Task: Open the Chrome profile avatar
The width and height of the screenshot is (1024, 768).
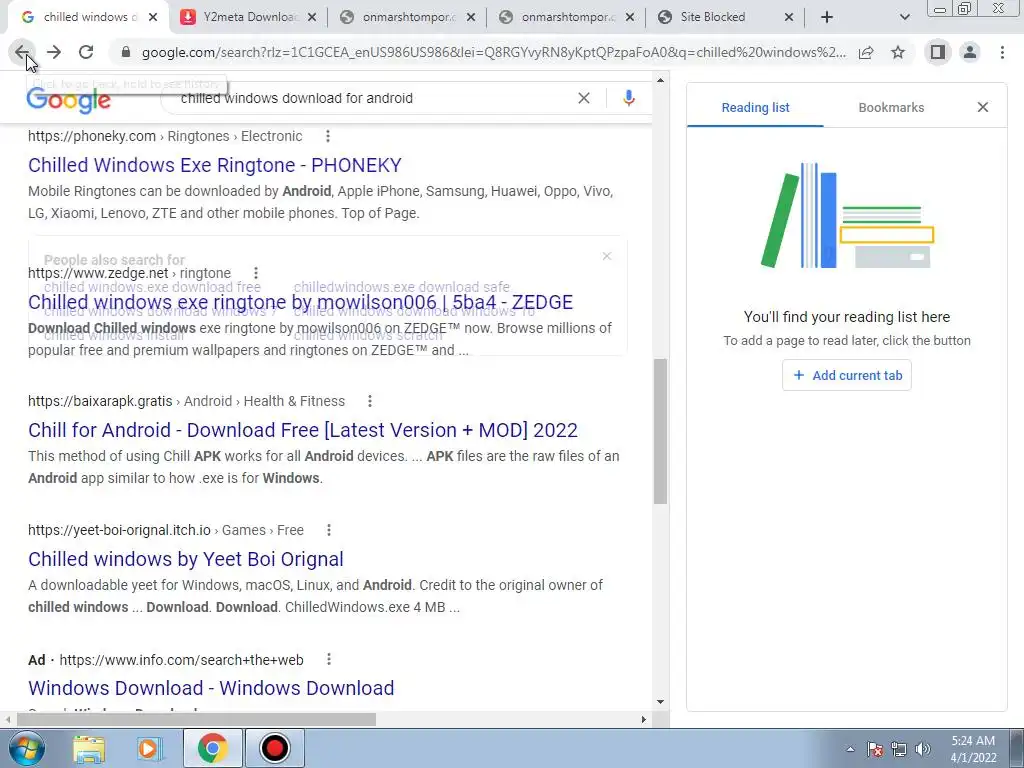Action: point(970,52)
